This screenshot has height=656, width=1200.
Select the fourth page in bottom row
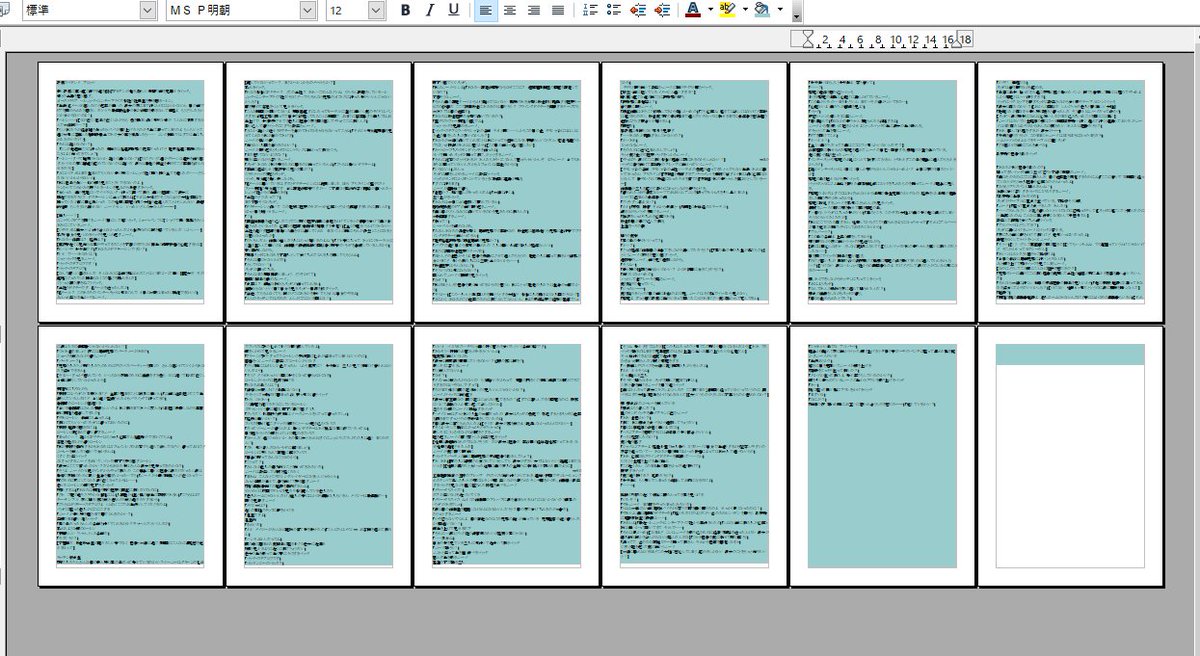click(x=694, y=456)
